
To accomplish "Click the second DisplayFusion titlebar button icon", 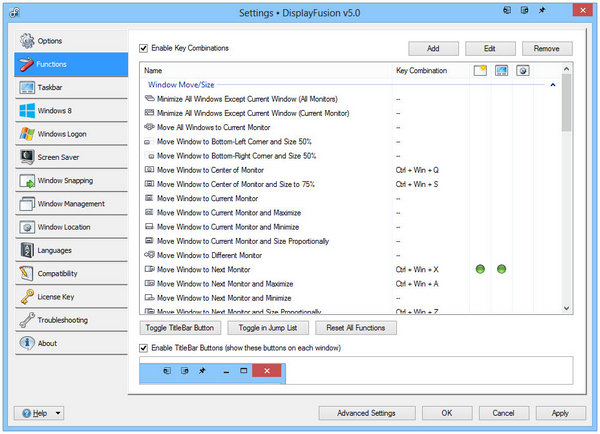I will tap(525, 10).
